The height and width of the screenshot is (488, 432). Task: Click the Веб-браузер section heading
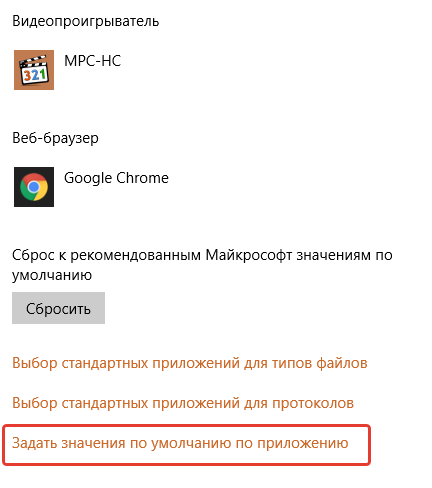click(x=55, y=138)
